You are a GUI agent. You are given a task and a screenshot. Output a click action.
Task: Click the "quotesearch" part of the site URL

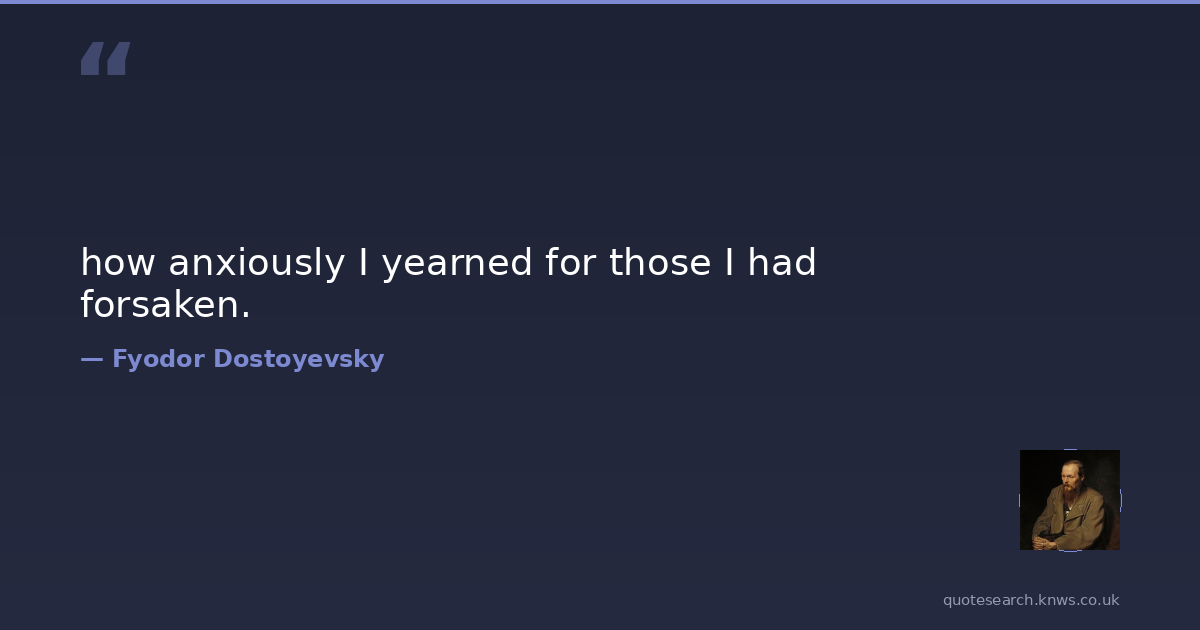985,600
